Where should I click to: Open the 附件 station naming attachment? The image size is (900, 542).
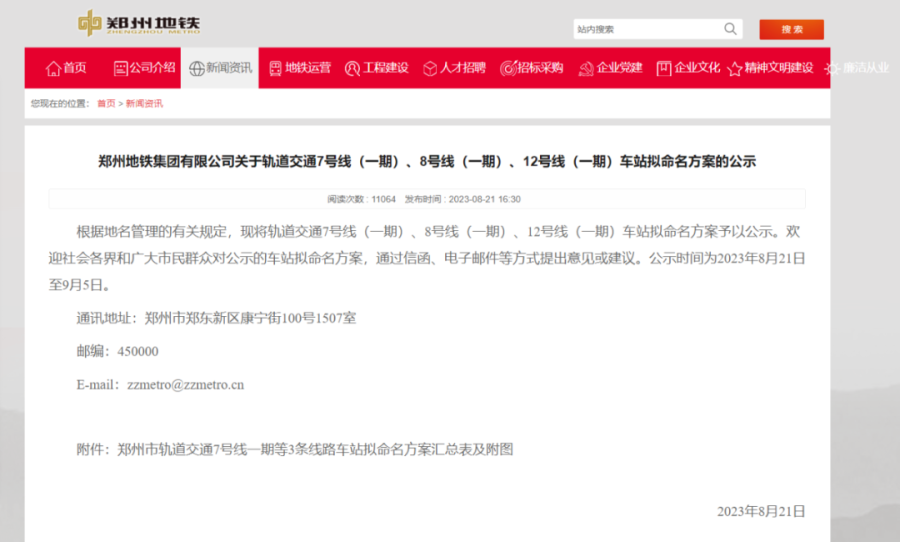pyautogui.click(x=315, y=449)
